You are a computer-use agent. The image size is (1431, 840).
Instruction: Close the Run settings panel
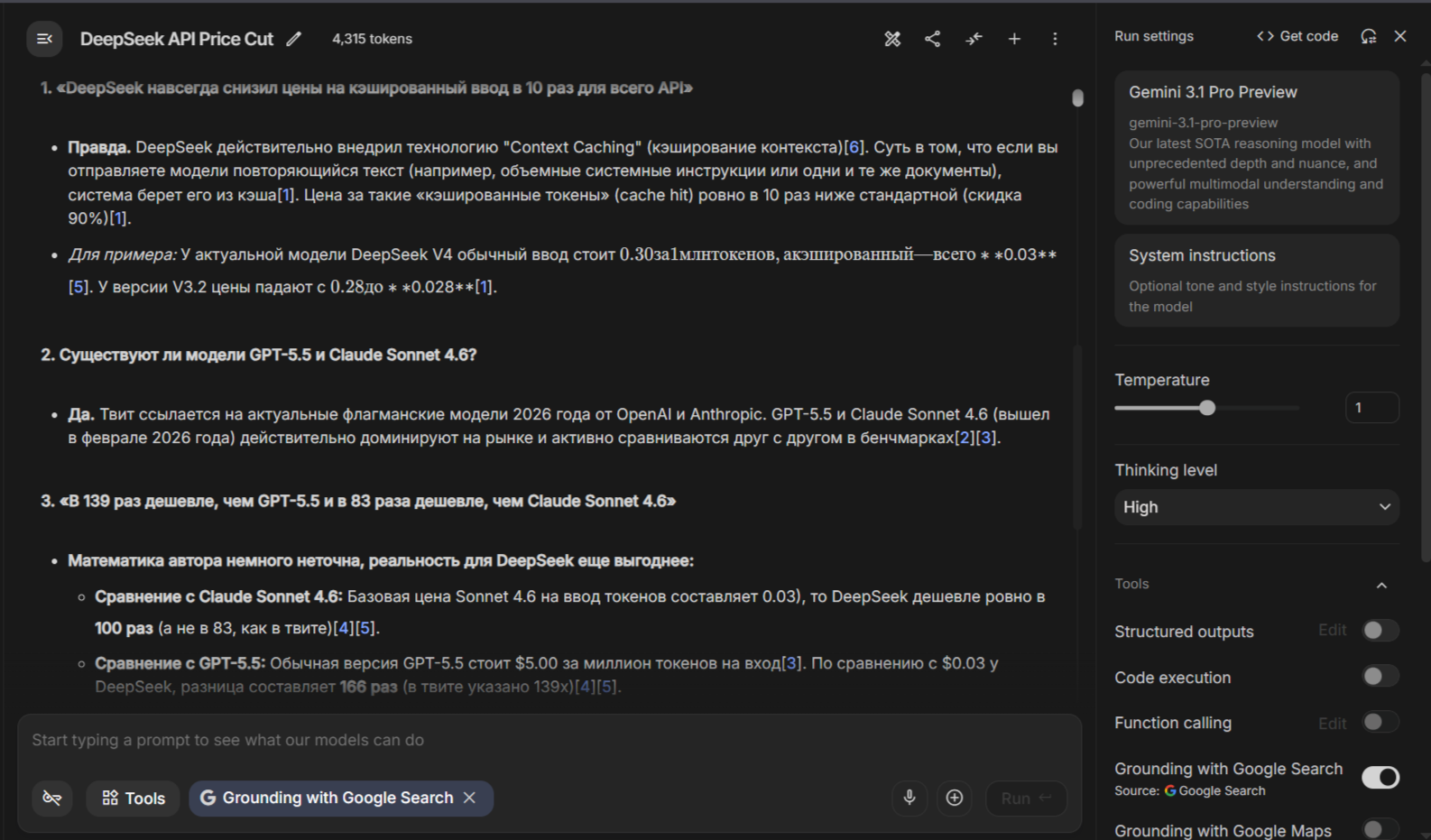(x=1400, y=36)
